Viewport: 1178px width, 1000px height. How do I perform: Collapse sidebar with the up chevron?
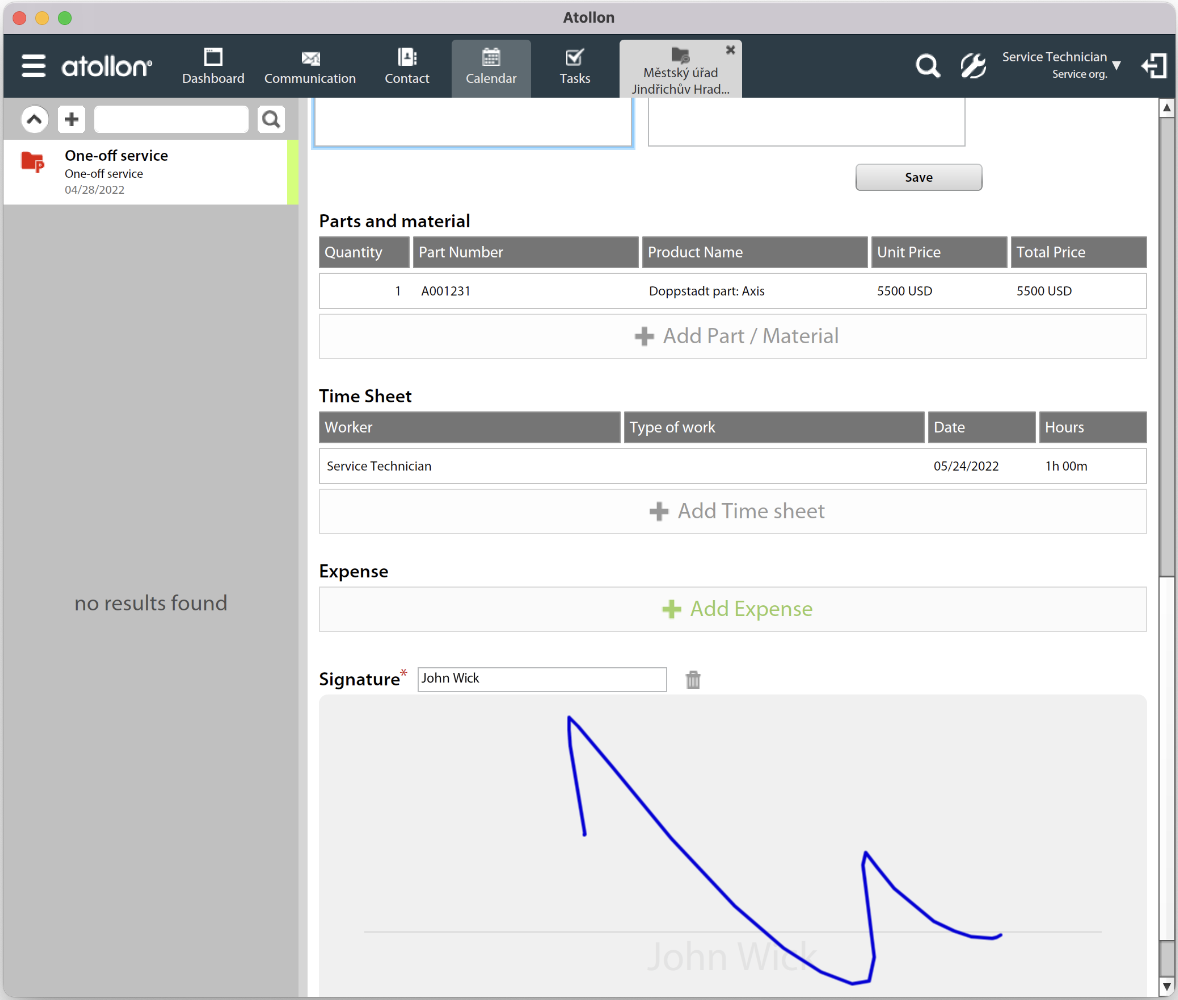tap(35, 120)
